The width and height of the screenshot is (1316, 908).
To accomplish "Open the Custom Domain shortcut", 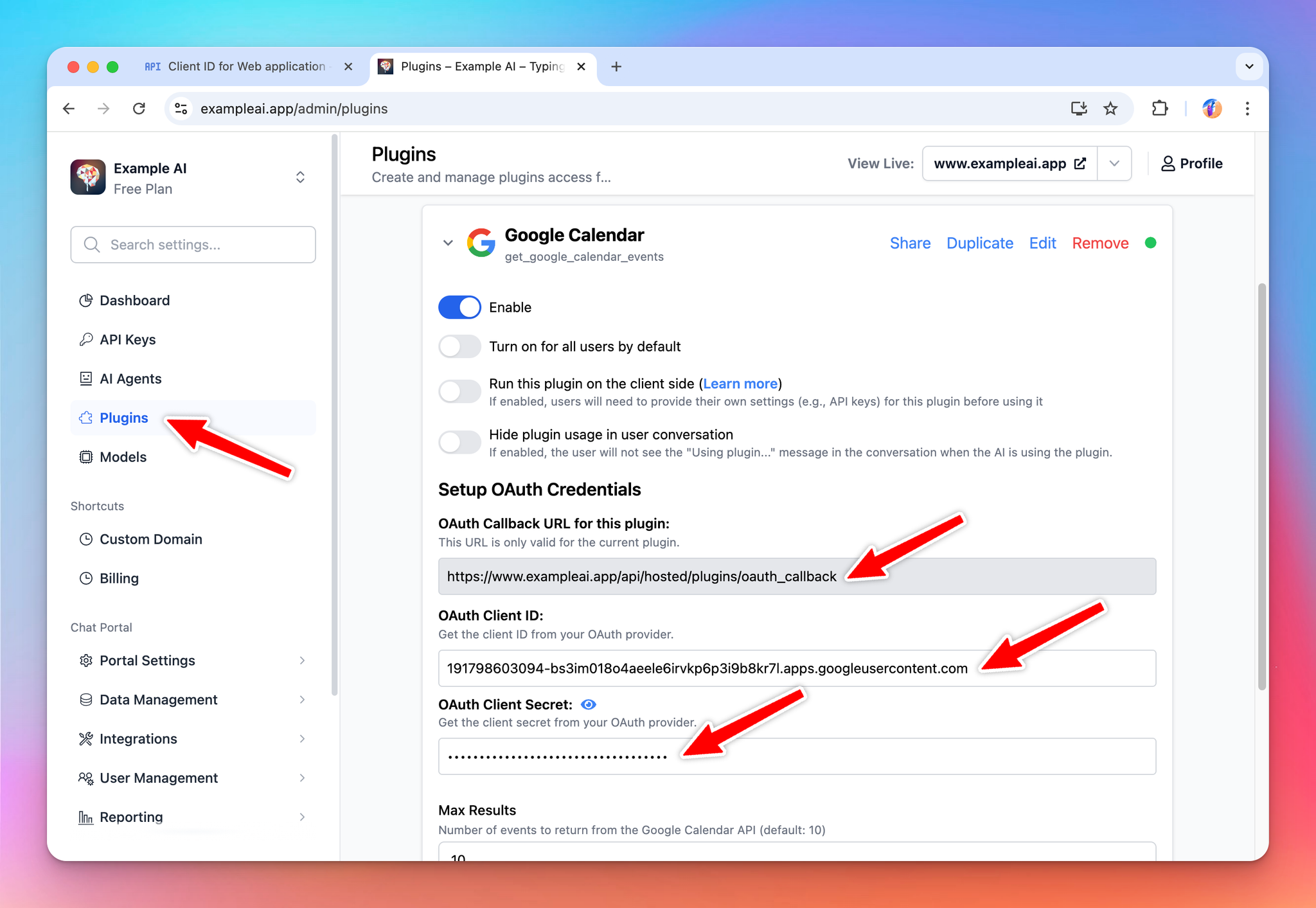I will pos(193,539).
